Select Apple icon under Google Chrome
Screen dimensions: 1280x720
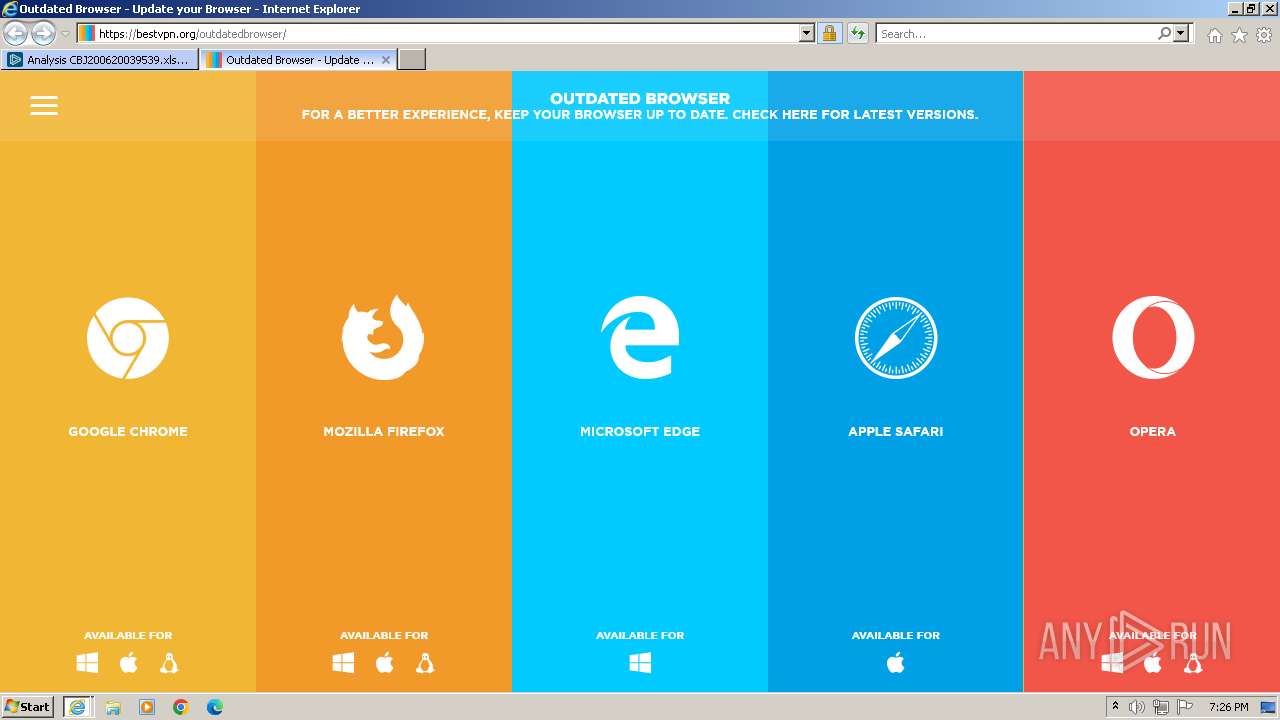(x=128, y=662)
